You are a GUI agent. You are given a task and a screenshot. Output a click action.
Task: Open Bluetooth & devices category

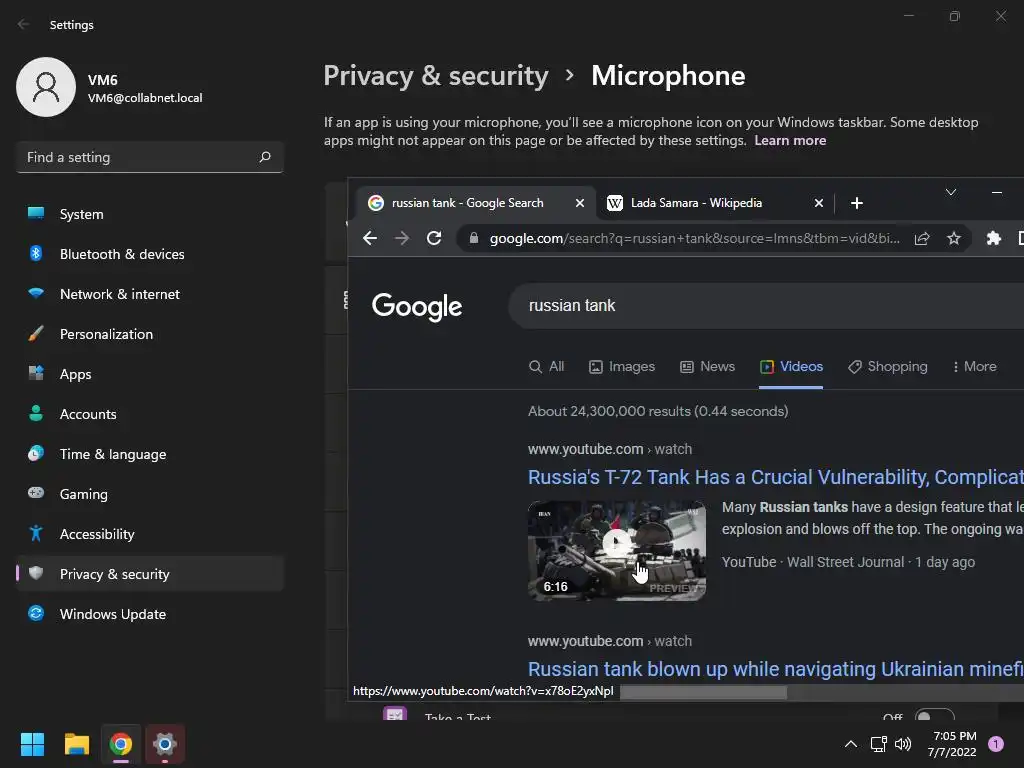pyautogui.click(x=150, y=254)
